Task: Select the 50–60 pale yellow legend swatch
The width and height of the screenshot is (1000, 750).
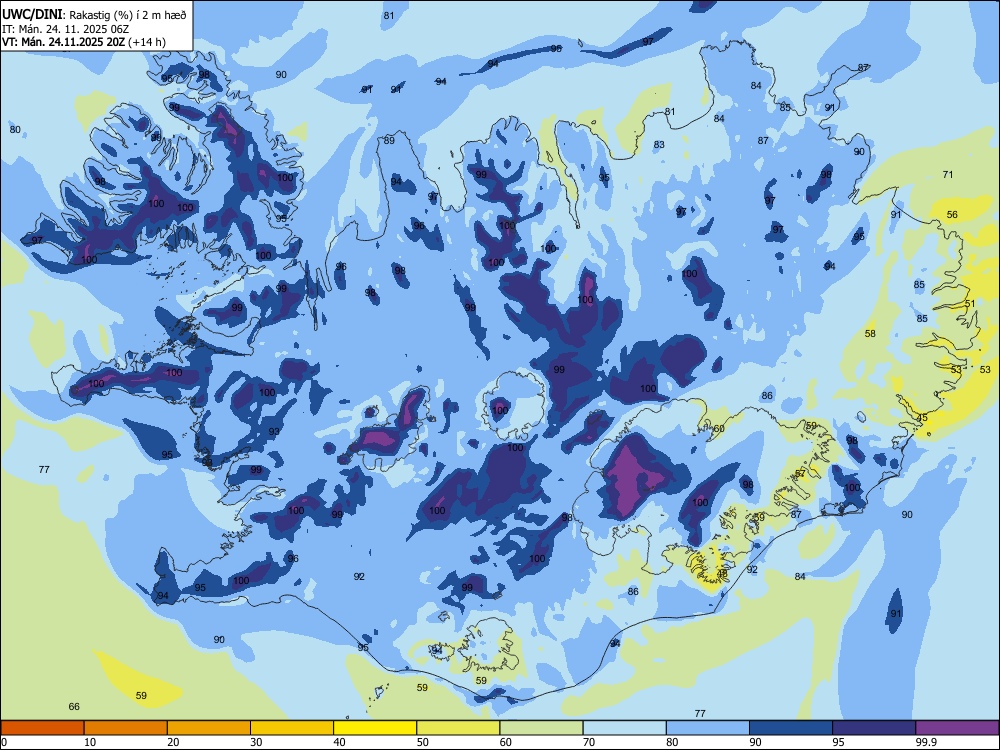Action: point(458,728)
